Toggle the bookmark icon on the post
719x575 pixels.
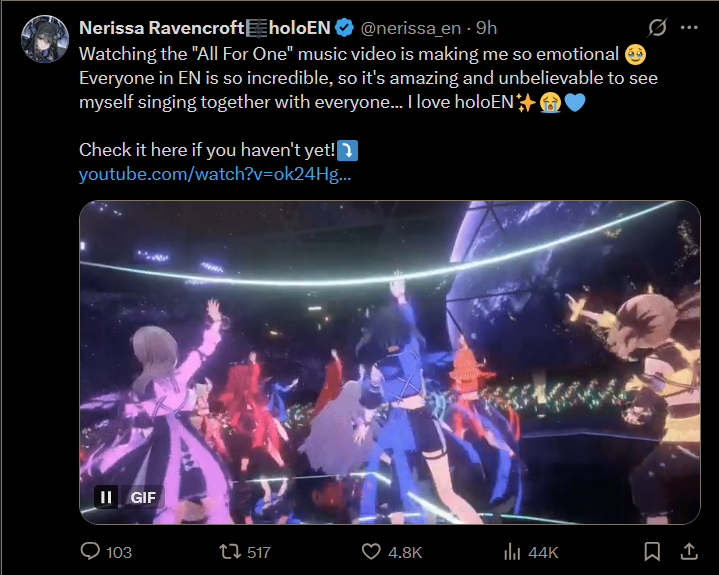pyautogui.click(x=652, y=551)
